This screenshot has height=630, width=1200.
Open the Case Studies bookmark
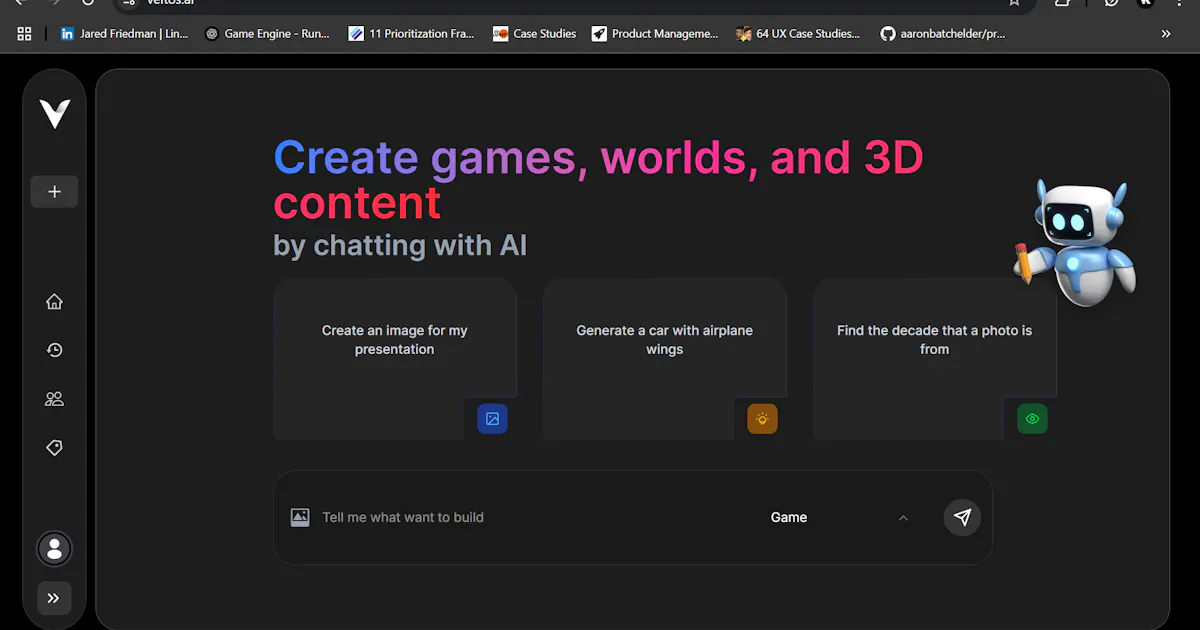535,34
